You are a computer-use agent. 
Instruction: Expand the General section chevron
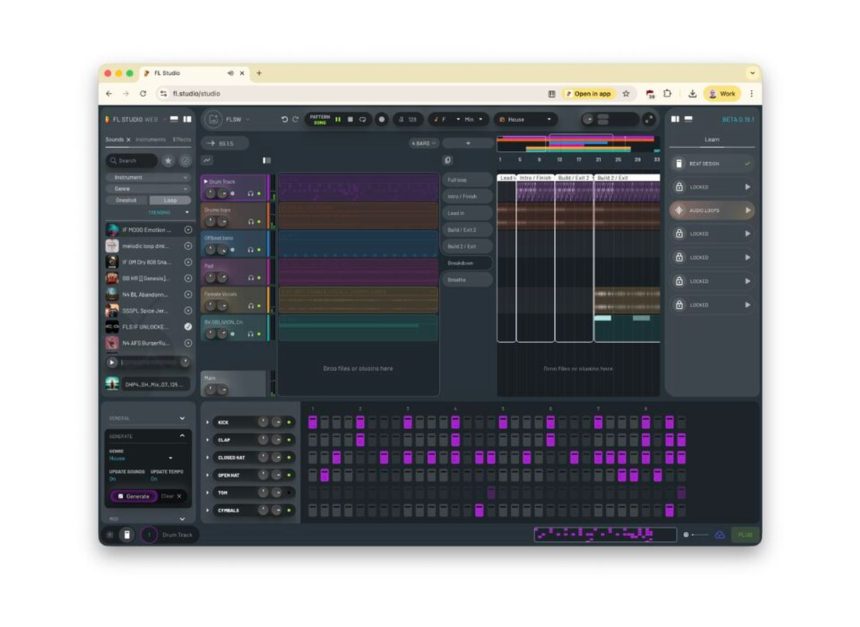click(x=182, y=419)
